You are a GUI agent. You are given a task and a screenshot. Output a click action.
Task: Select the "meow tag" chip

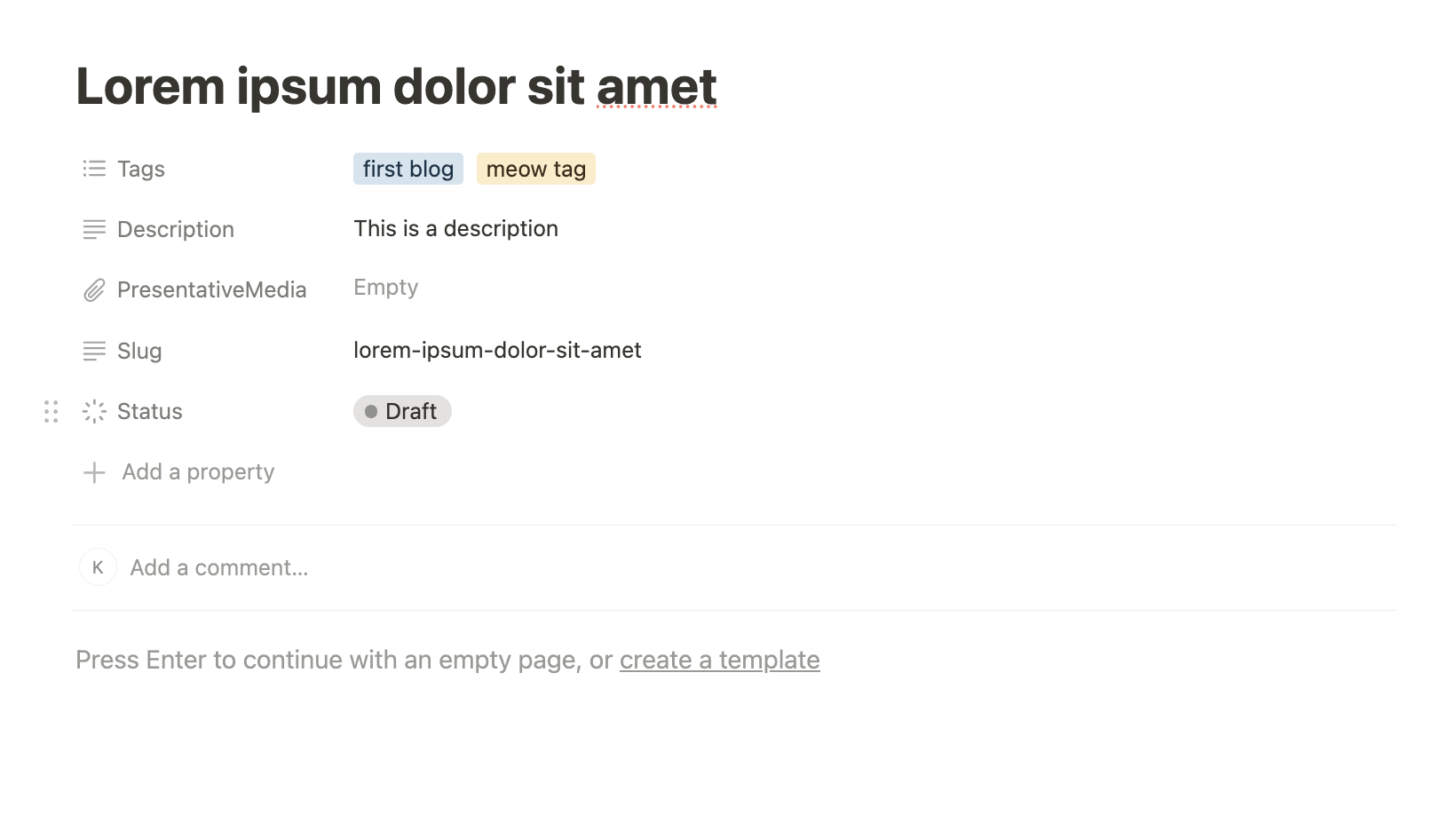(535, 169)
